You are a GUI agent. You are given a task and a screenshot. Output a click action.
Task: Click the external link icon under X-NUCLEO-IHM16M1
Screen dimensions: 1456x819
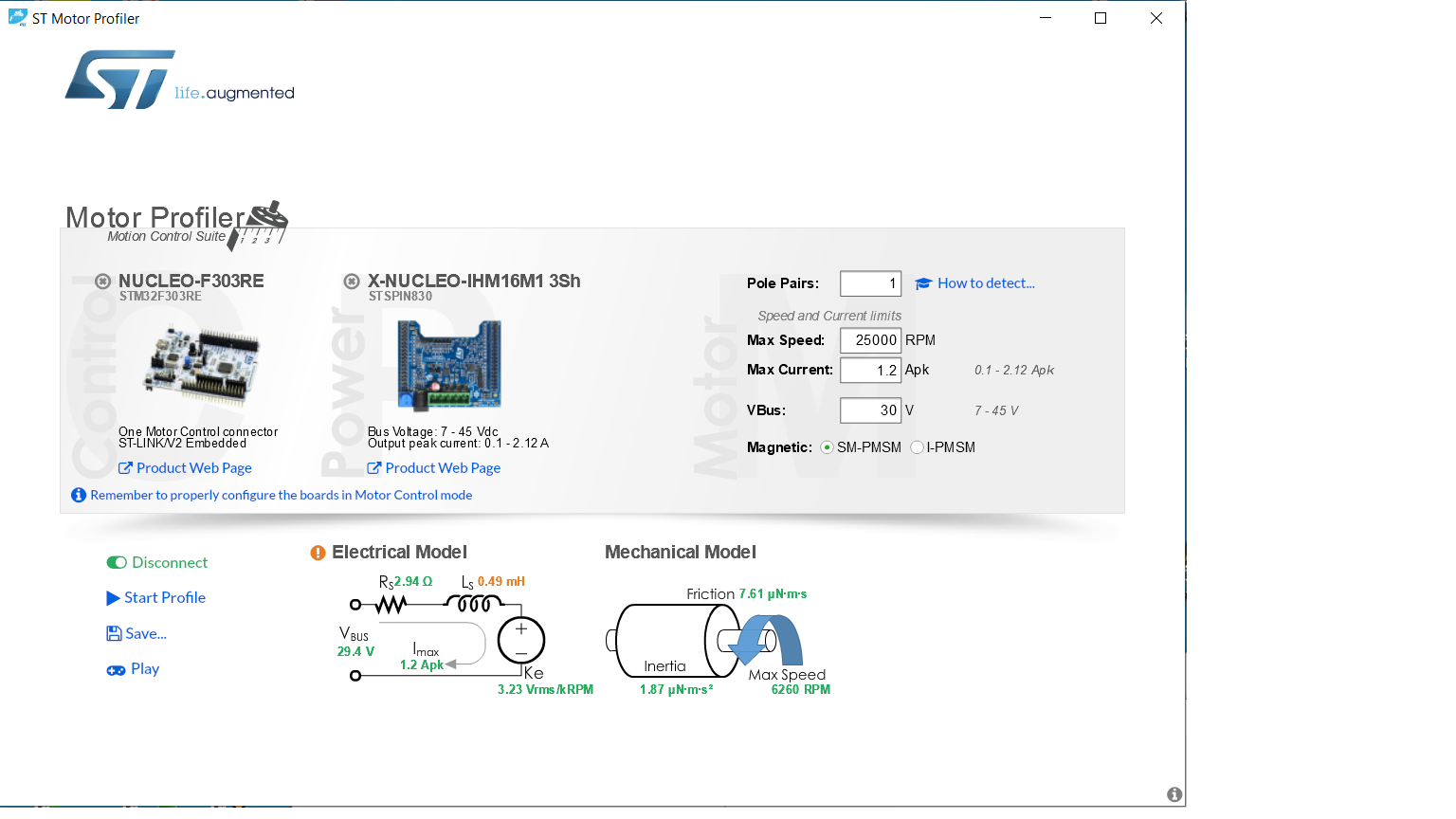point(373,468)
